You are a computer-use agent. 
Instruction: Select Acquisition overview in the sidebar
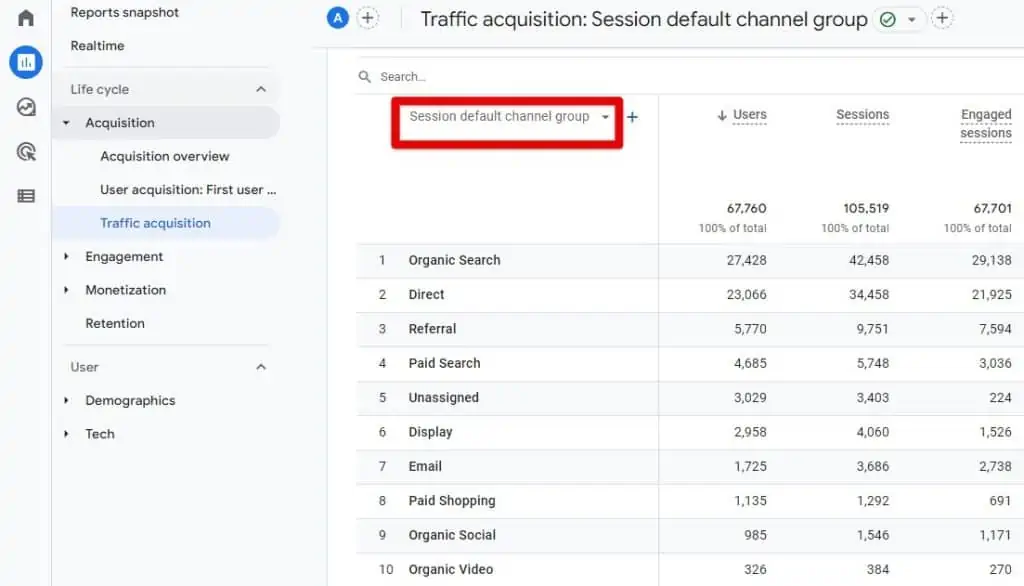coord(164,156)
